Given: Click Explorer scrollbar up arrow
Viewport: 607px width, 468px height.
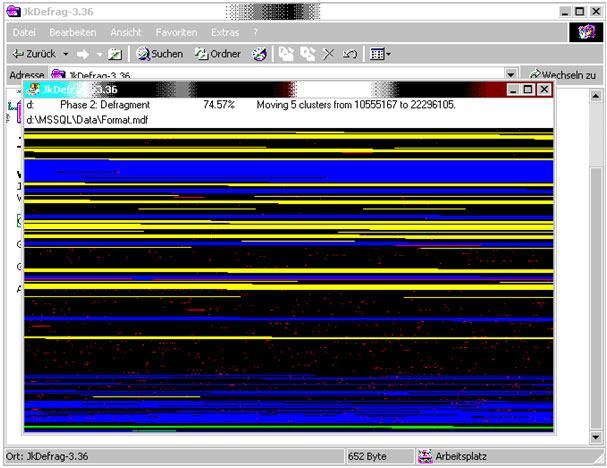Looking at the screenshot, I should pos(596,96).
